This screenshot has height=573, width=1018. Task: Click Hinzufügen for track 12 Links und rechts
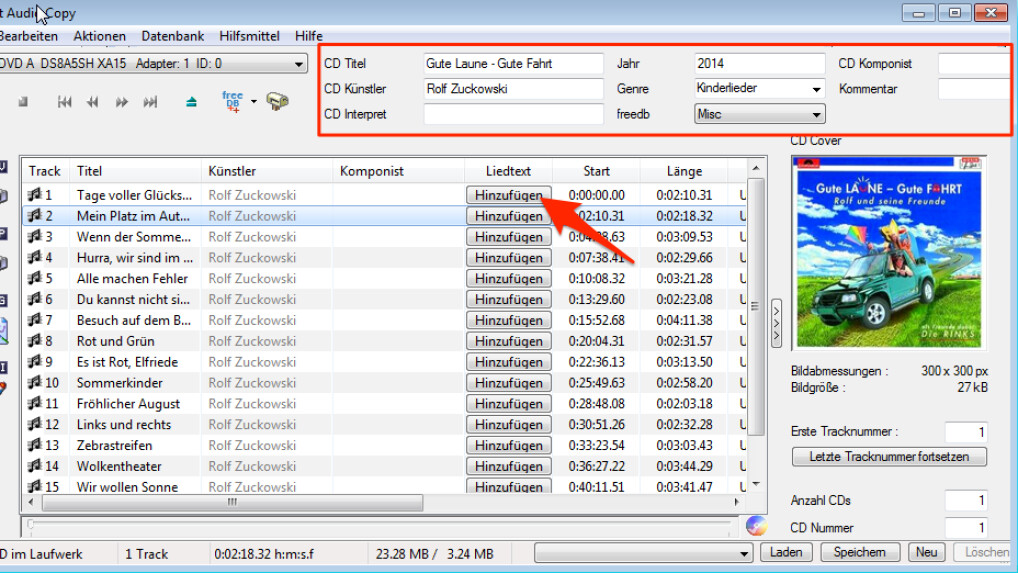coord(508,424)
